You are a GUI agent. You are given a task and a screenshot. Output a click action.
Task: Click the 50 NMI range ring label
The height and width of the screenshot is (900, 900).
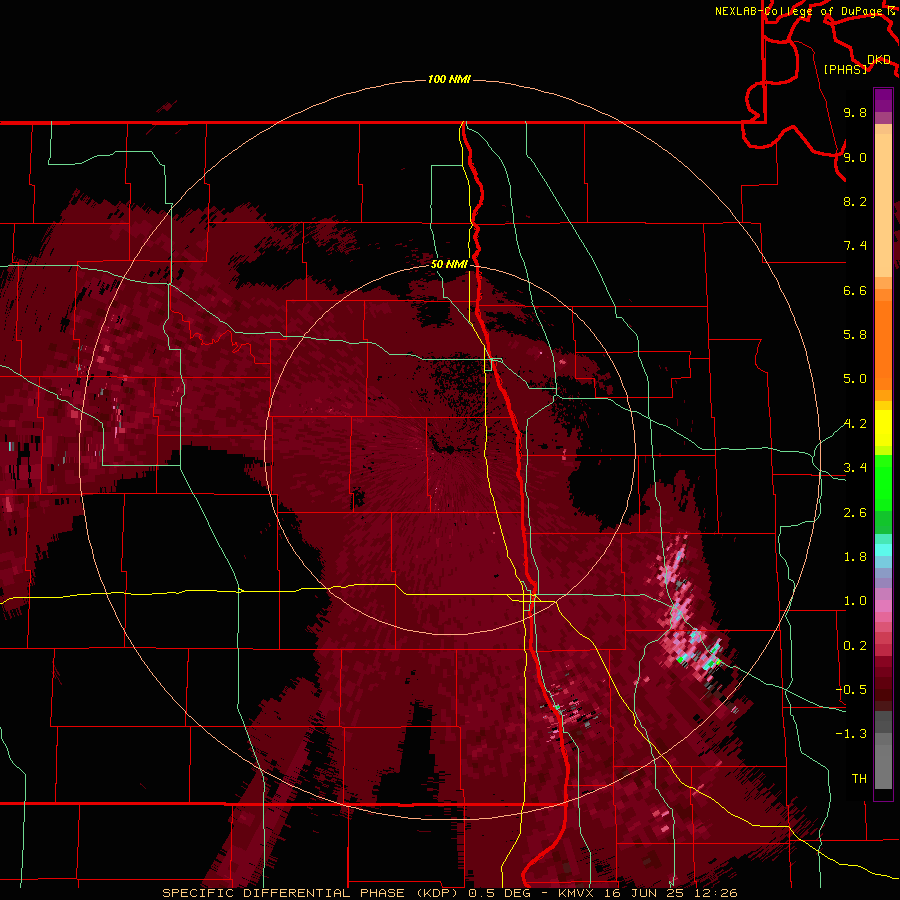pos(449,264)
